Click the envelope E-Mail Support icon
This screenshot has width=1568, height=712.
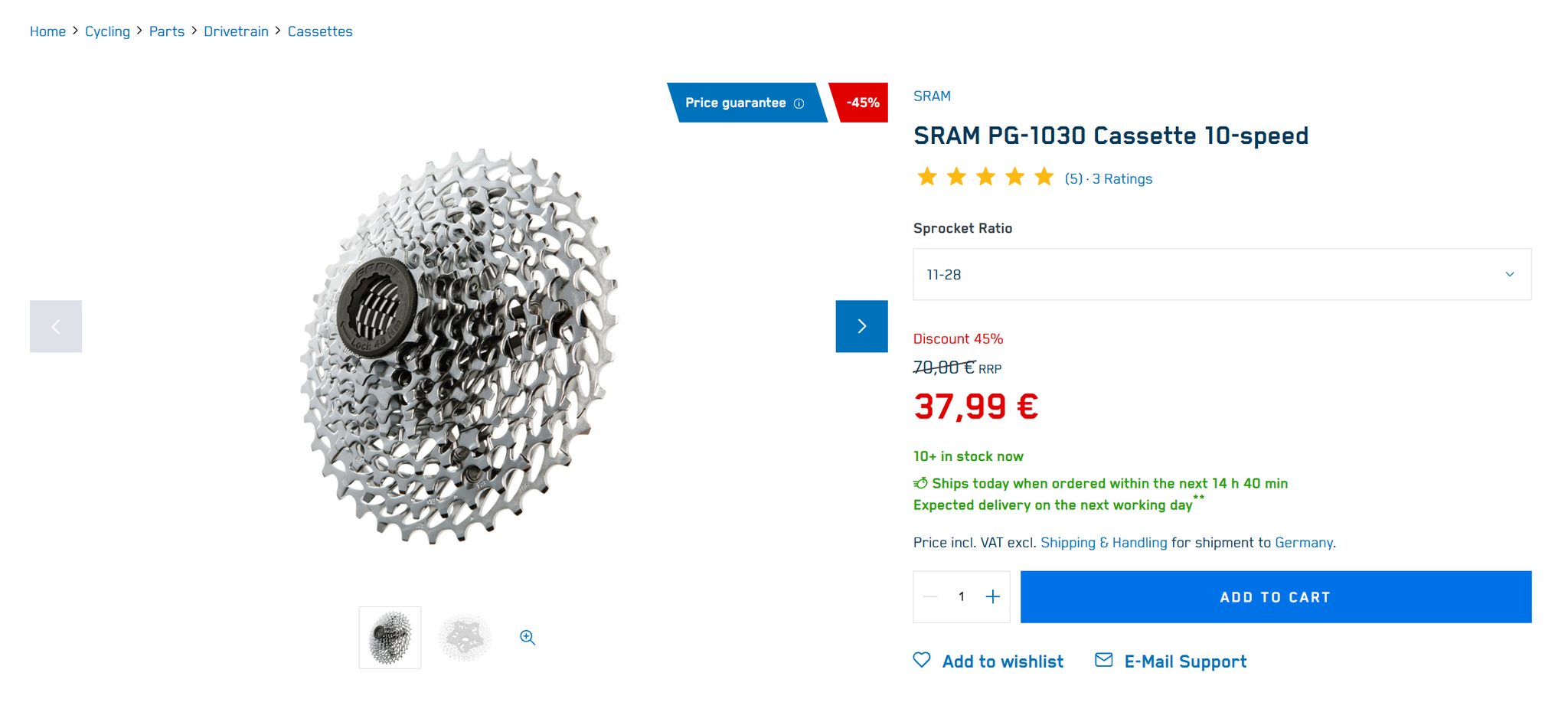tap(1103, 660)
